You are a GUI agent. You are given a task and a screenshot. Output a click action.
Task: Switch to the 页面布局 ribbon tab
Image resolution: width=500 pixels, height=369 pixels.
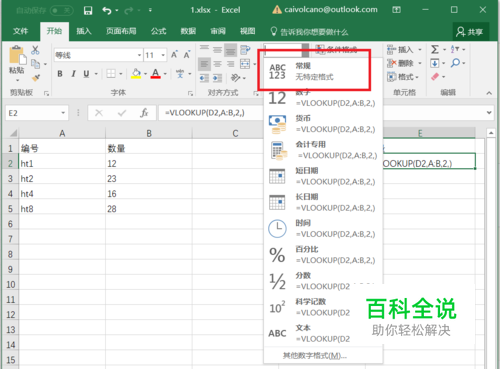coord(121,31)
